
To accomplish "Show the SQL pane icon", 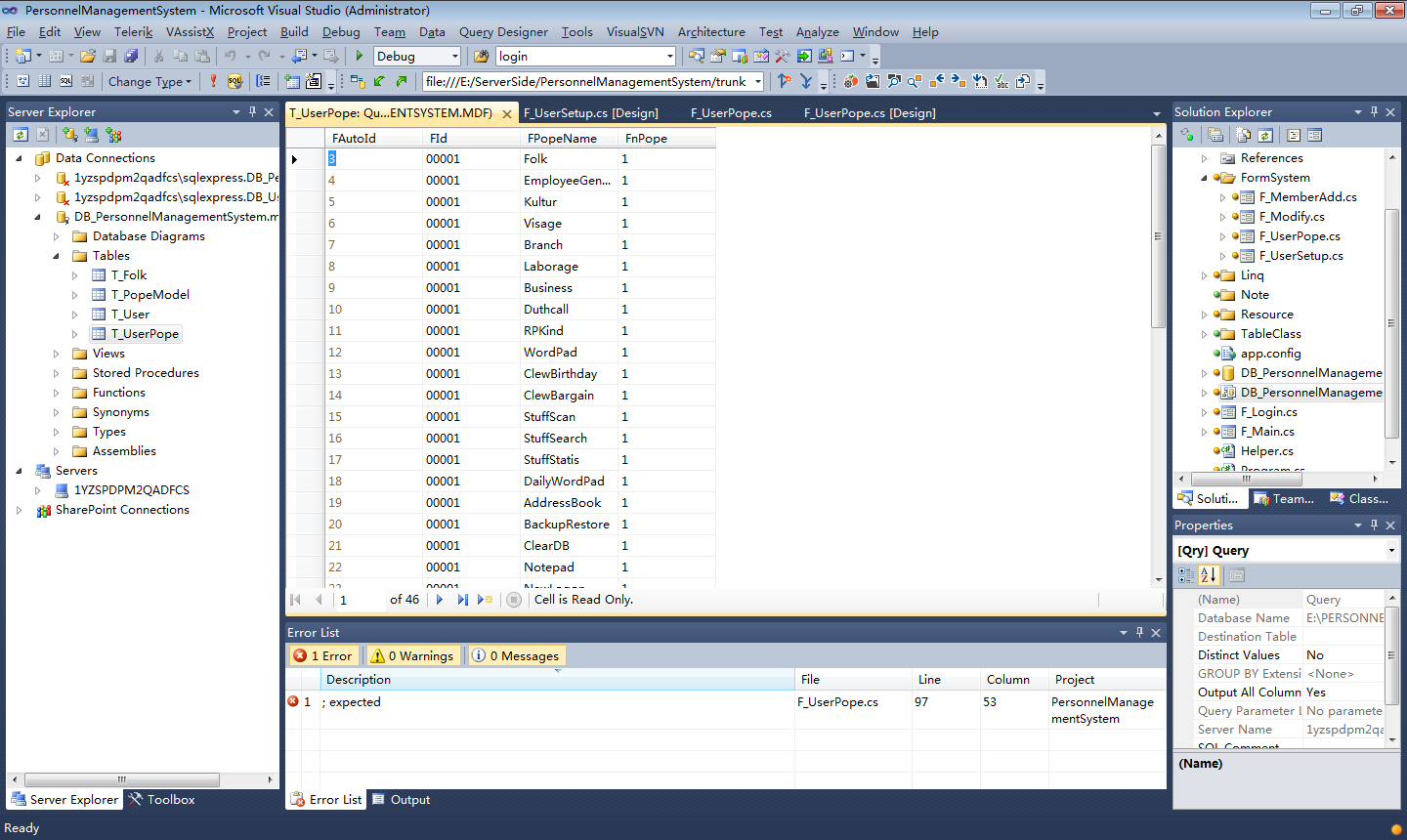I will [66, 82].
